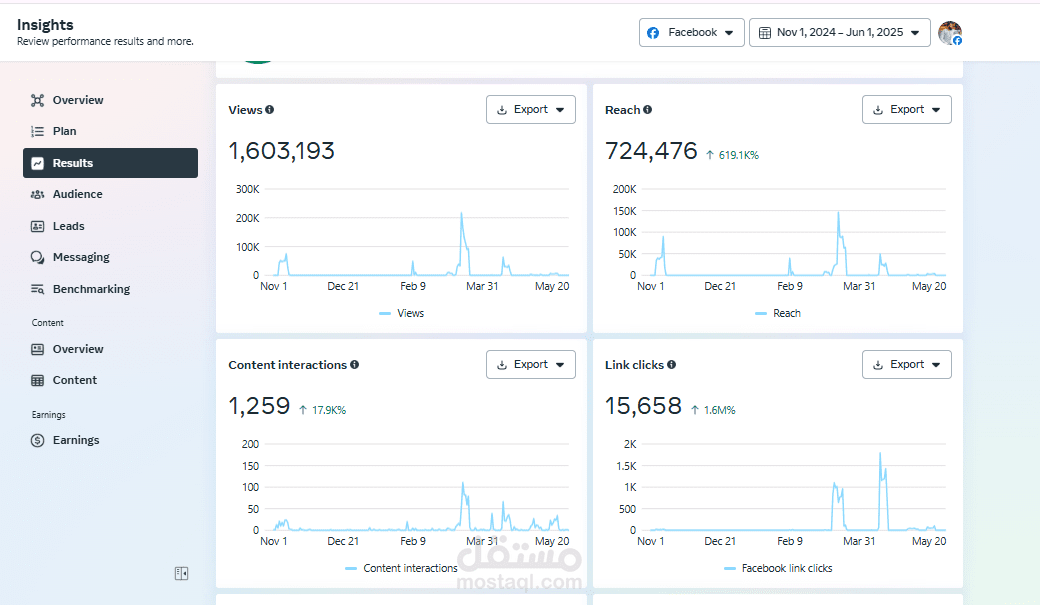This screenshot has height=605, width=1040.
Task: Toggle the Content interactions legend entry
Action: [x=401, y=569]
